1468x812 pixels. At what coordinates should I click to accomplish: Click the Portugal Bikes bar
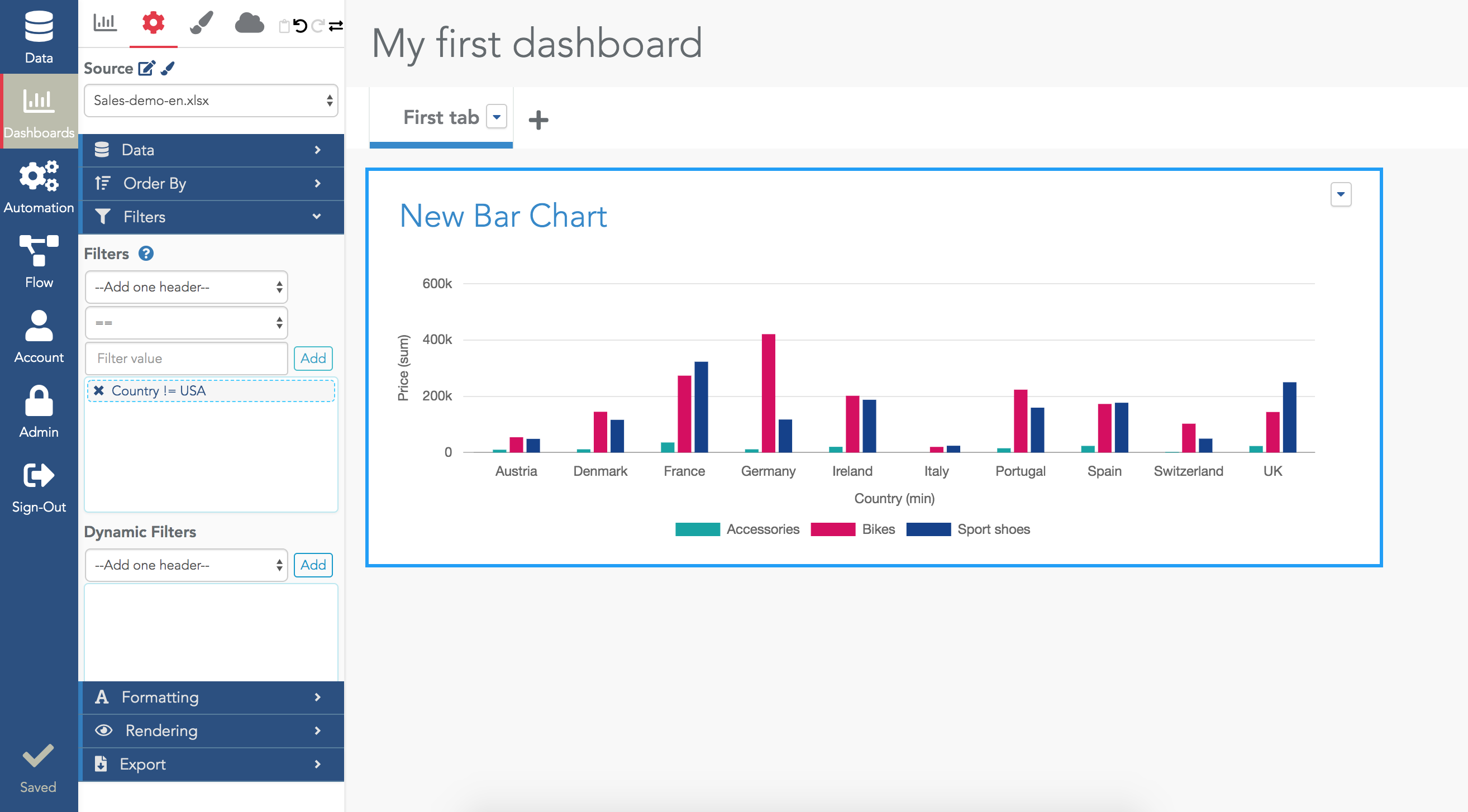coord(1021,421)
